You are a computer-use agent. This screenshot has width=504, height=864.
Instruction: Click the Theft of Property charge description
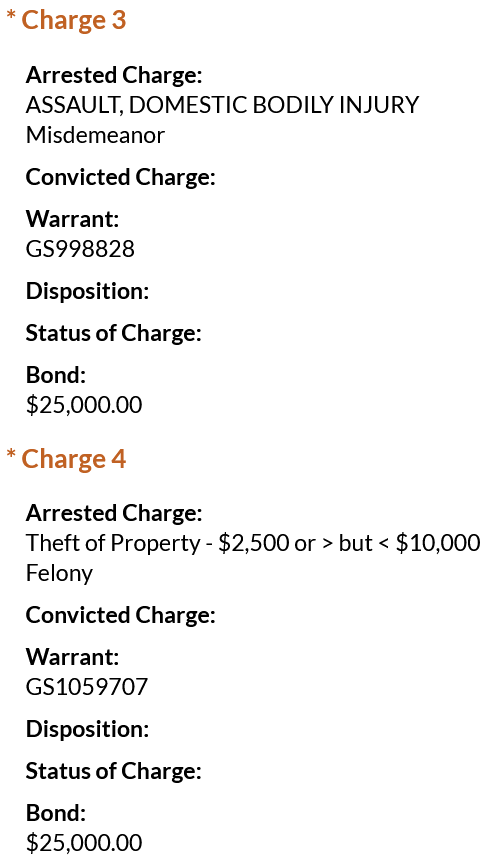coord(253,543)
